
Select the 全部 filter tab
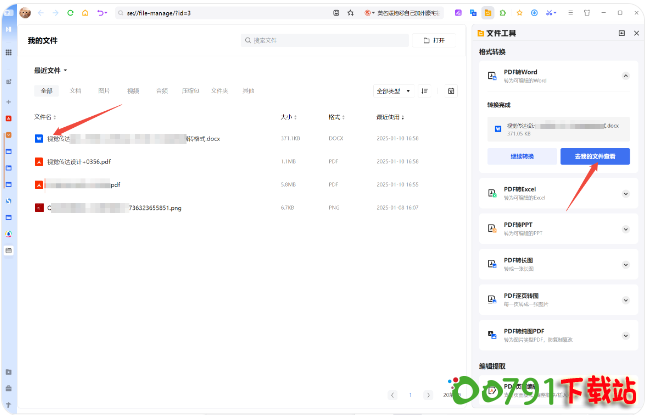pos(46,91)
